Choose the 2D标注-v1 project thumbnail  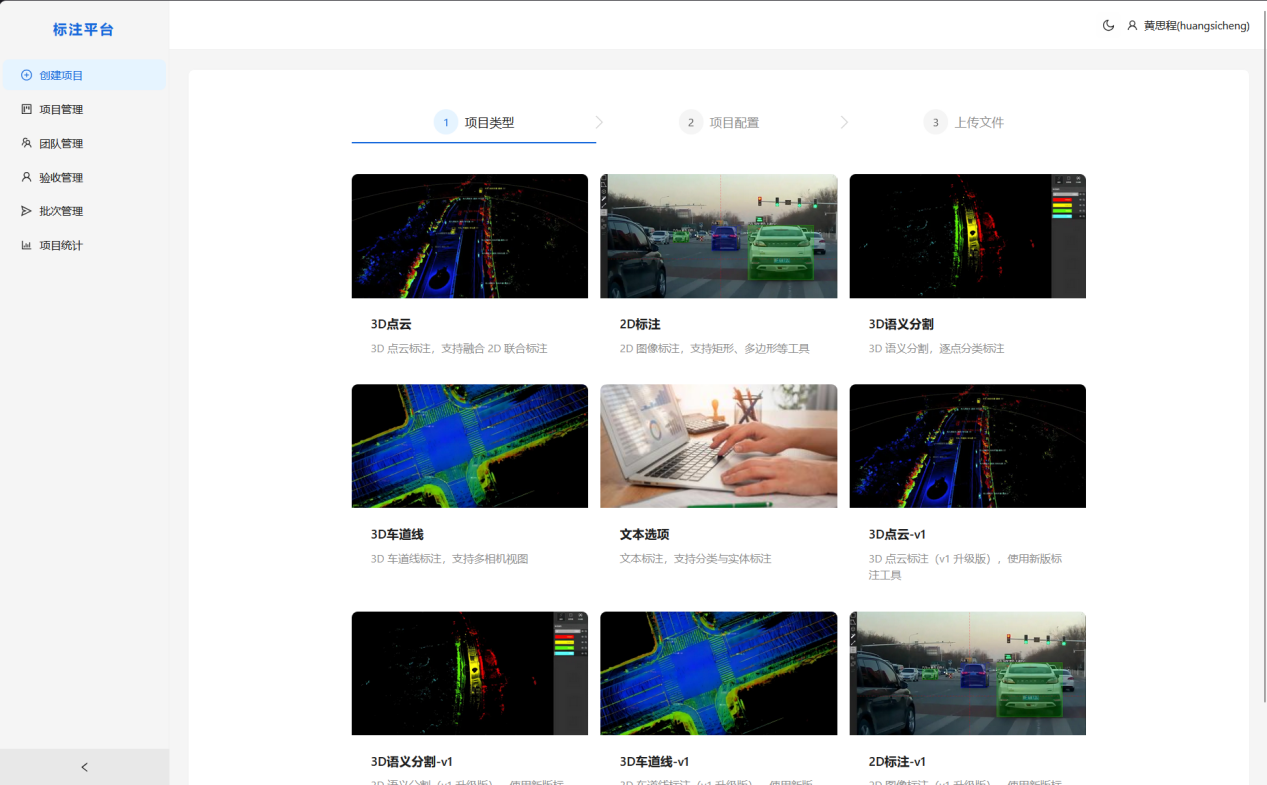point(968,673)
